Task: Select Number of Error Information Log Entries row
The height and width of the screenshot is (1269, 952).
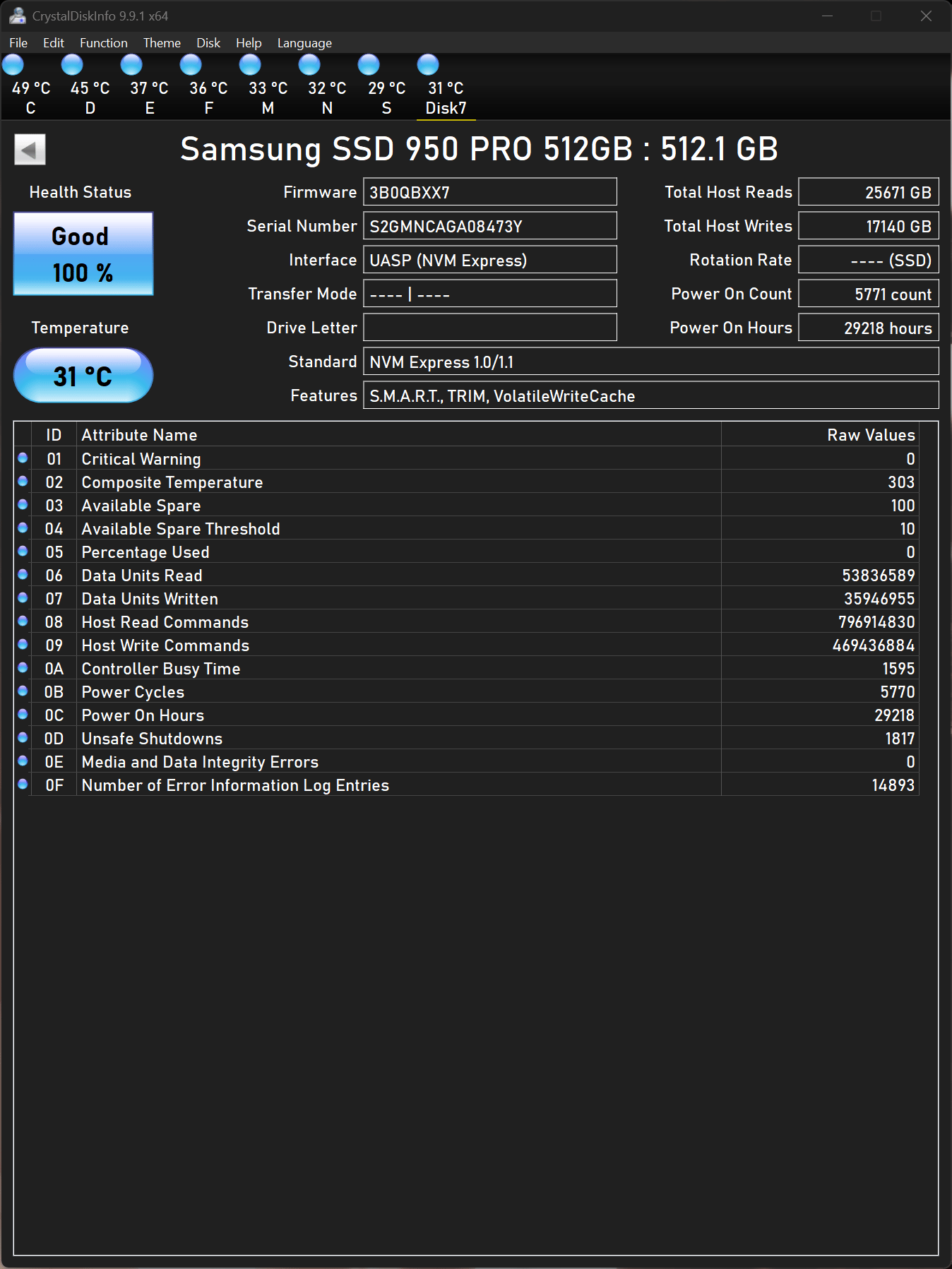Action: coord(466,785)
